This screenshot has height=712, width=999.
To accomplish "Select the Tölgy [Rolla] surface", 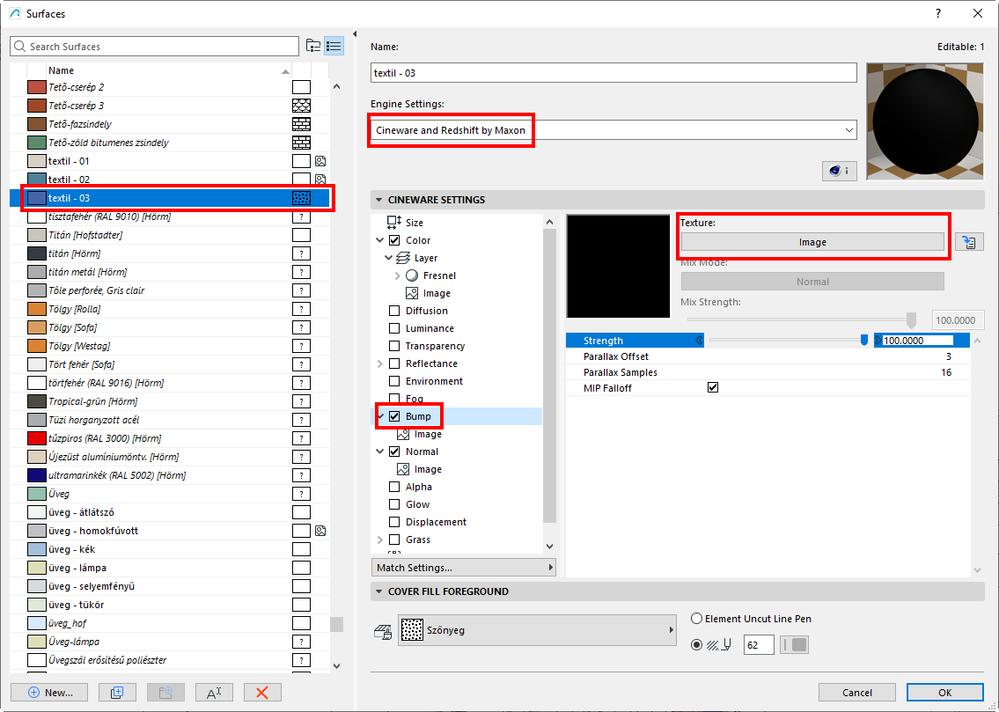I will click(x=169, y=309).
